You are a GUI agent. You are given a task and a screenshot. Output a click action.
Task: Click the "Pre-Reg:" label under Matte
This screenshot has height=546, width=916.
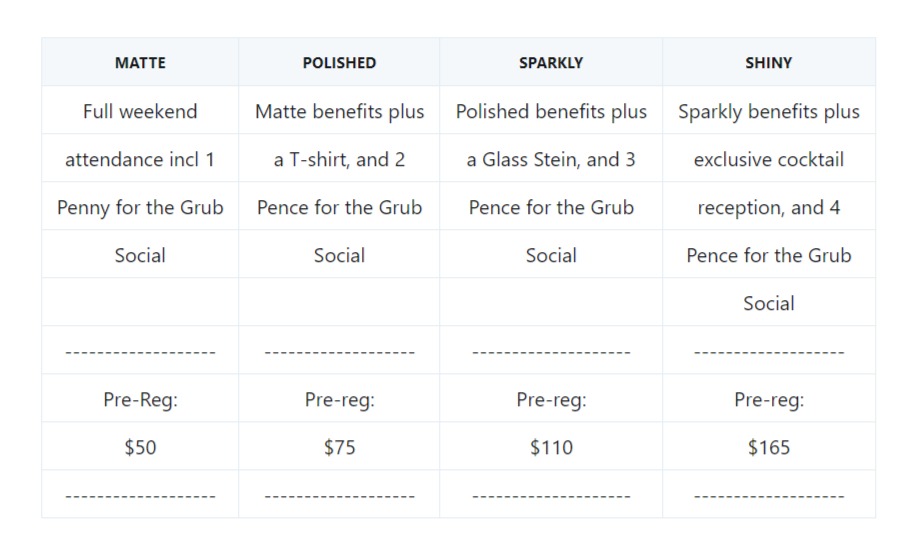click(x=140, y=399)
